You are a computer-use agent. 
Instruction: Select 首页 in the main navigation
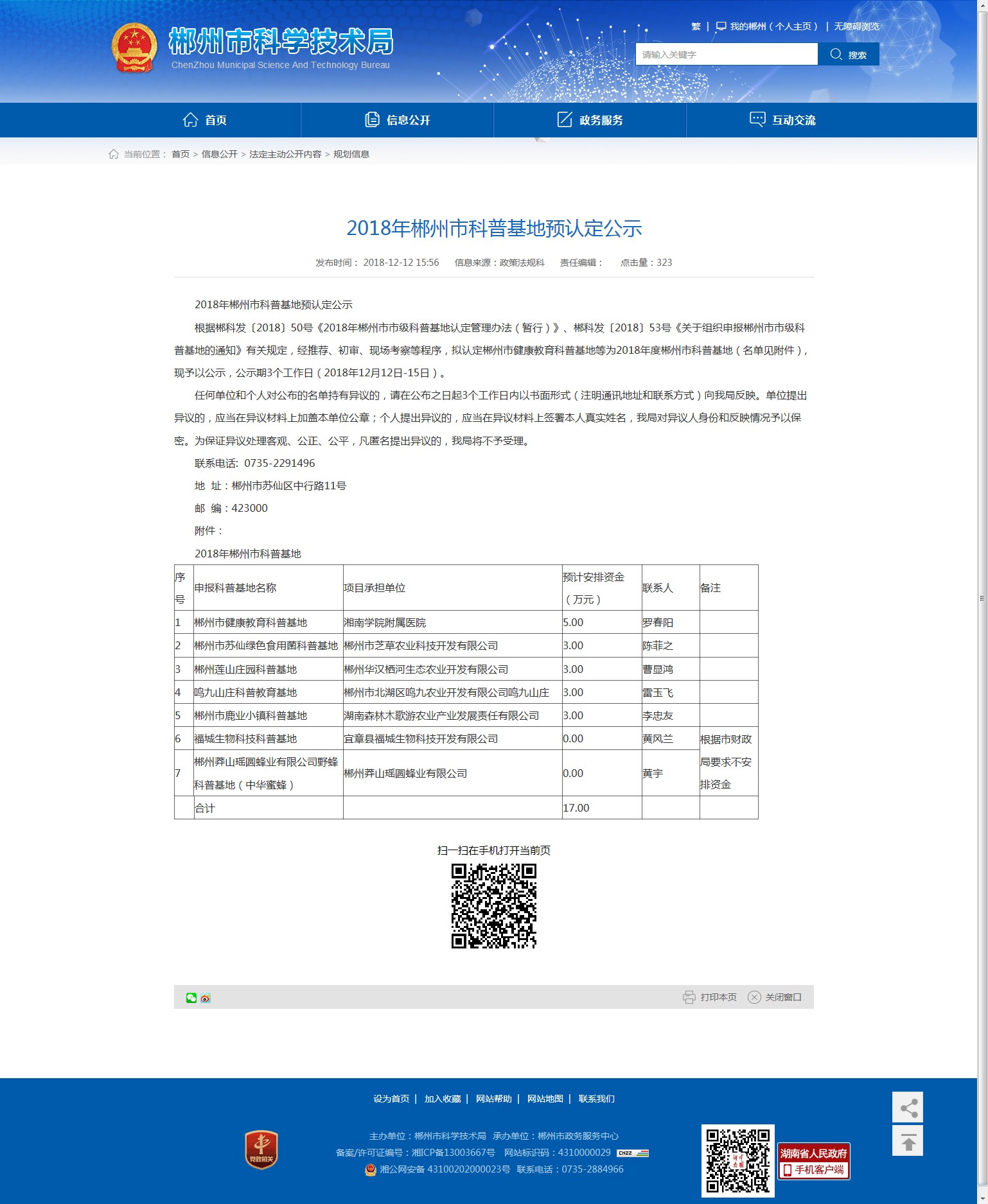pyautogui.click(x=204, y=120)
